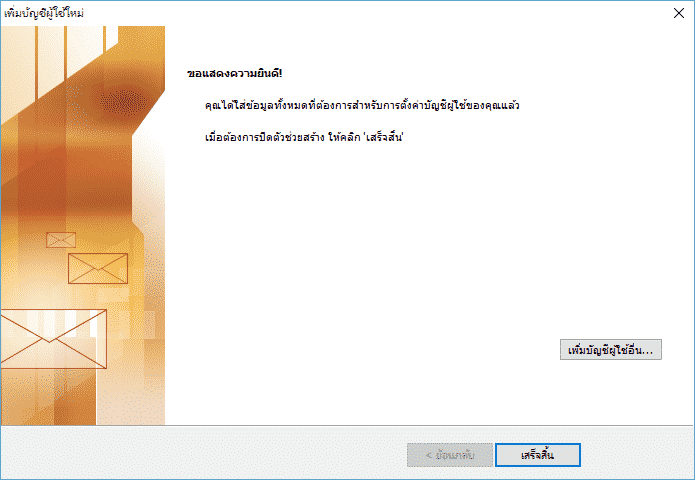Click the sentence starting with เมื่อต้องการปิดตัวช่วยสร้าง
The width and height of the screenshot is (695, 480).
click(304, 137)
